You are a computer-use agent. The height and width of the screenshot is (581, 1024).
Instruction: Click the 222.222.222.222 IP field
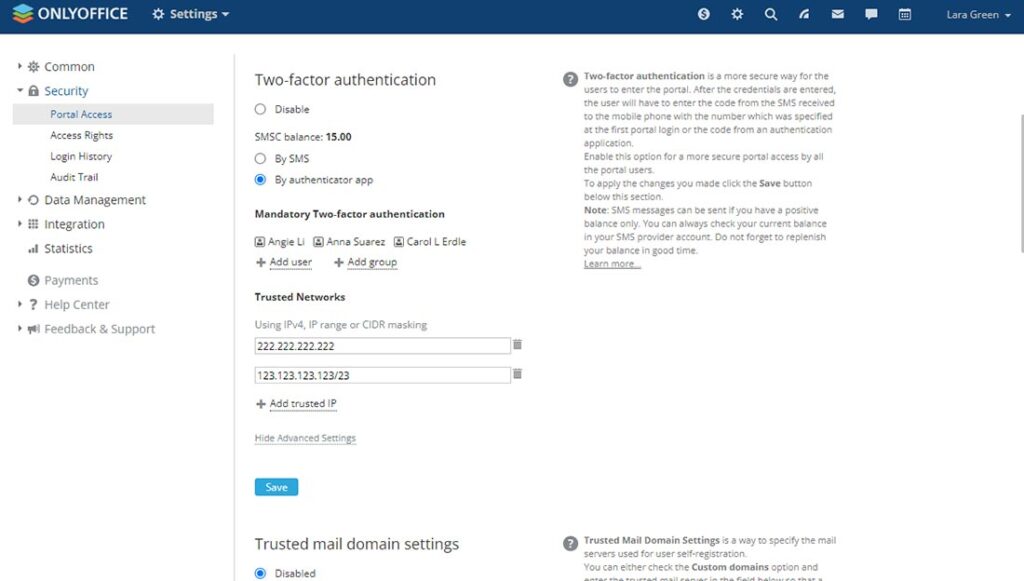tap(382, 346)
